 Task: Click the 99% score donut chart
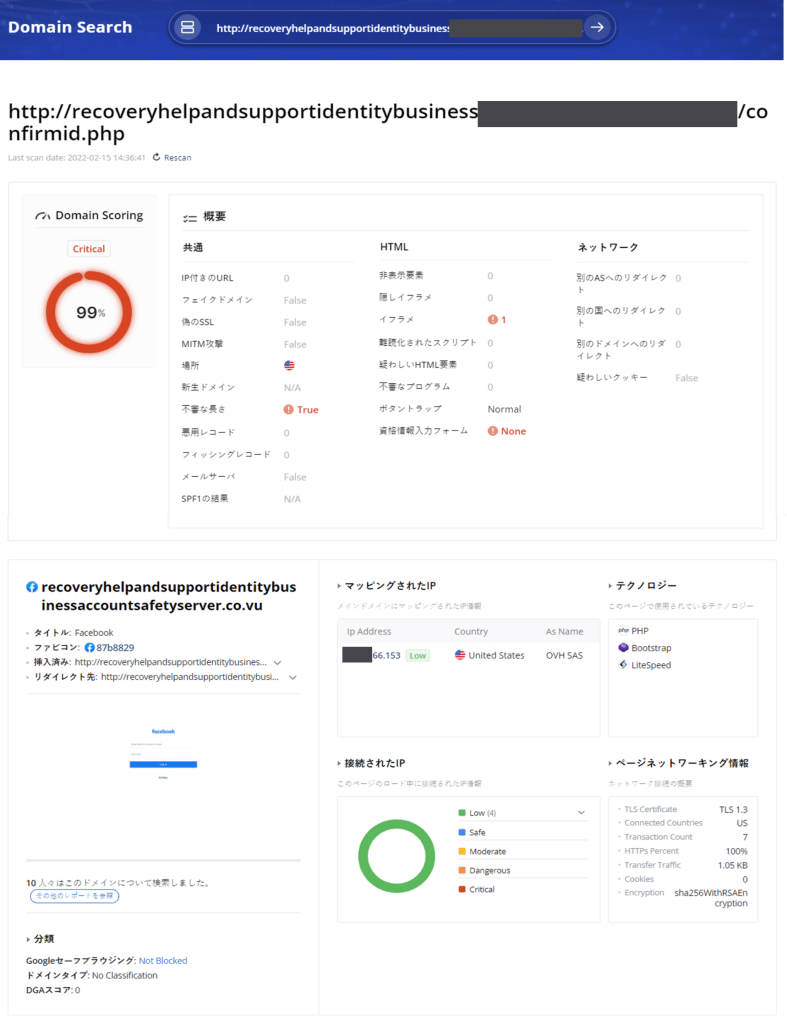coord(89,313)
